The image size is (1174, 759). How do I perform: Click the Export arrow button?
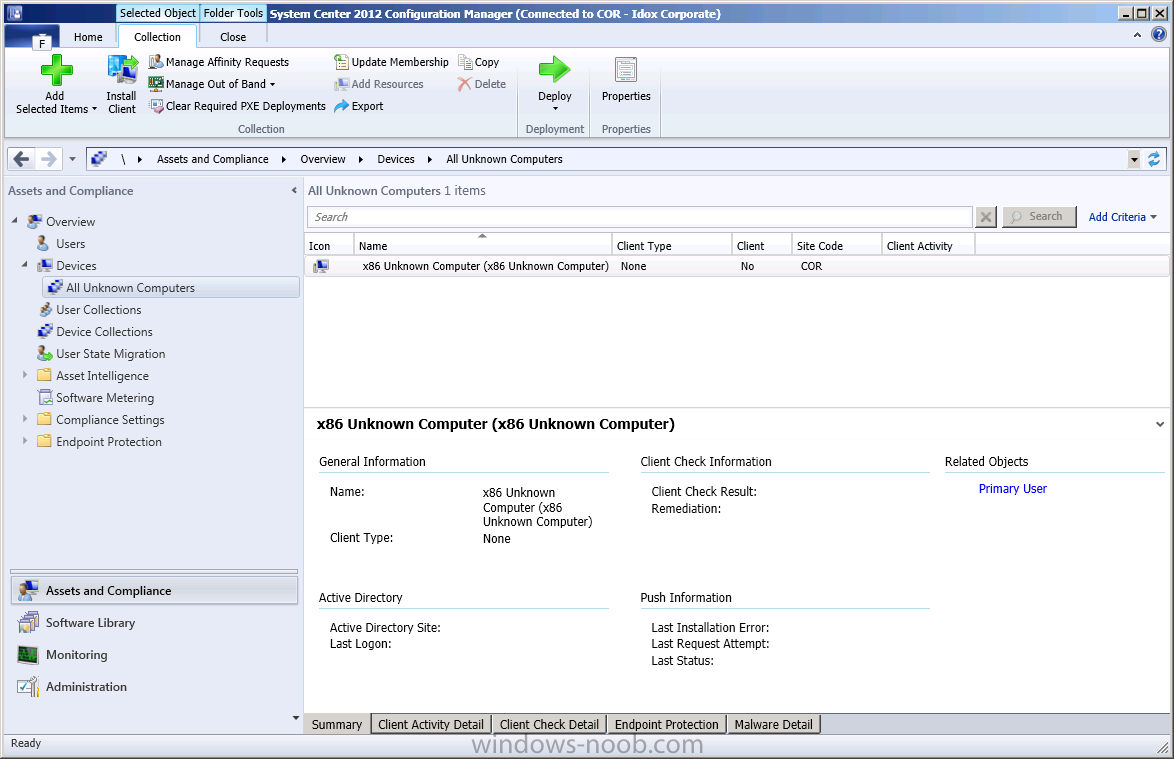click(x=359, y=106)
